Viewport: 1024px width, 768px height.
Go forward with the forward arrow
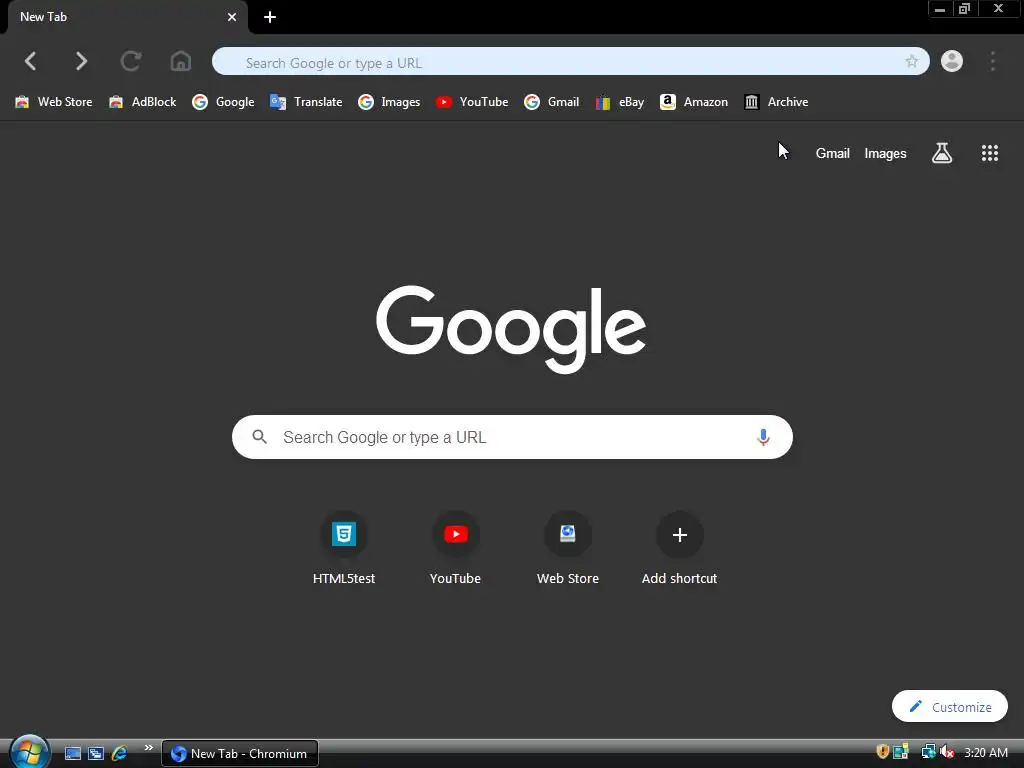coord(81,61)
